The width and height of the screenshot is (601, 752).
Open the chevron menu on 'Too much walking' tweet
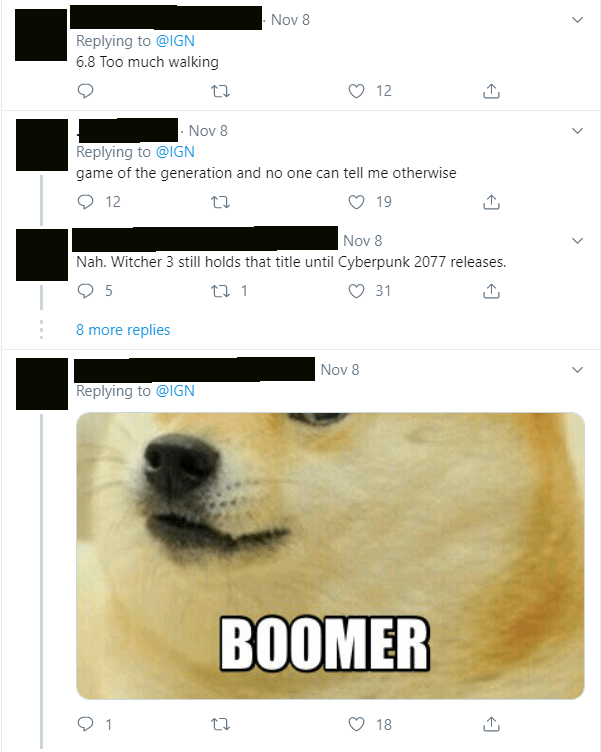click(577, 20)
